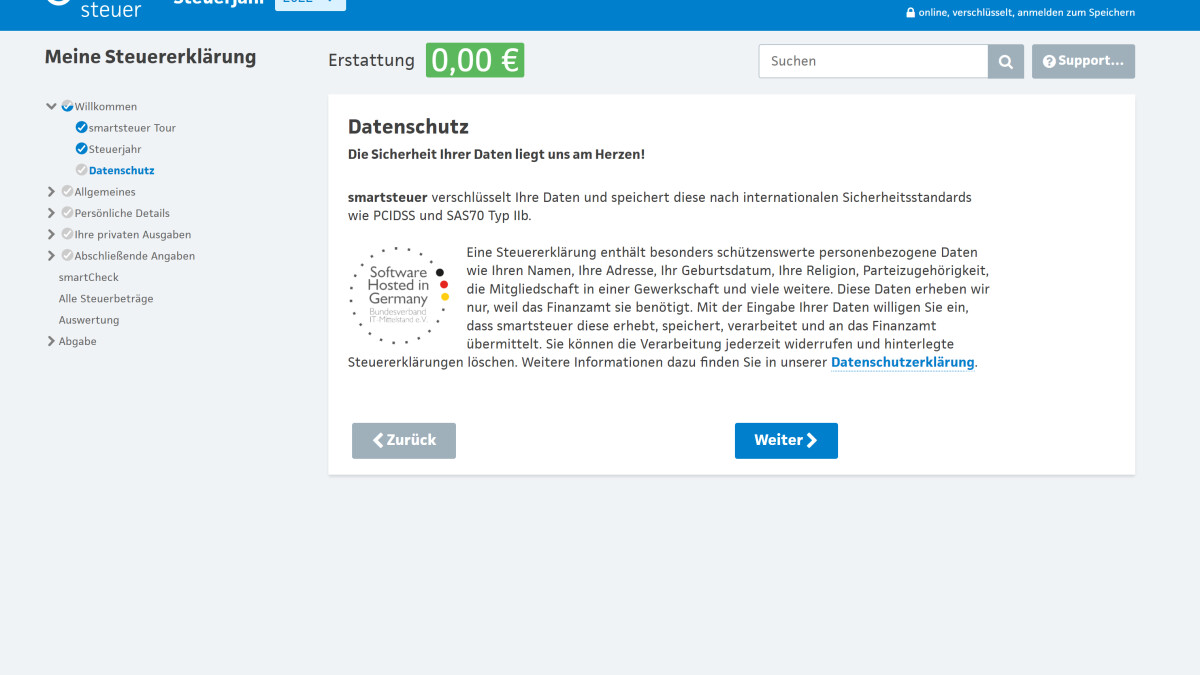Click the Software Hosted in Germany seal
The height and width of the screenshot is (675, 1200).
(x=397, y=296)
